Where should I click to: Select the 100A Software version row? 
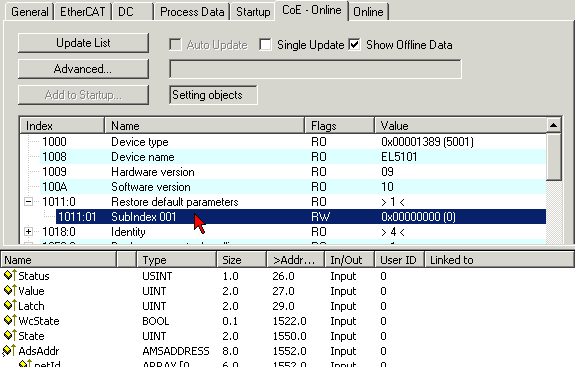pyautogui.click(x=293, y=187)
